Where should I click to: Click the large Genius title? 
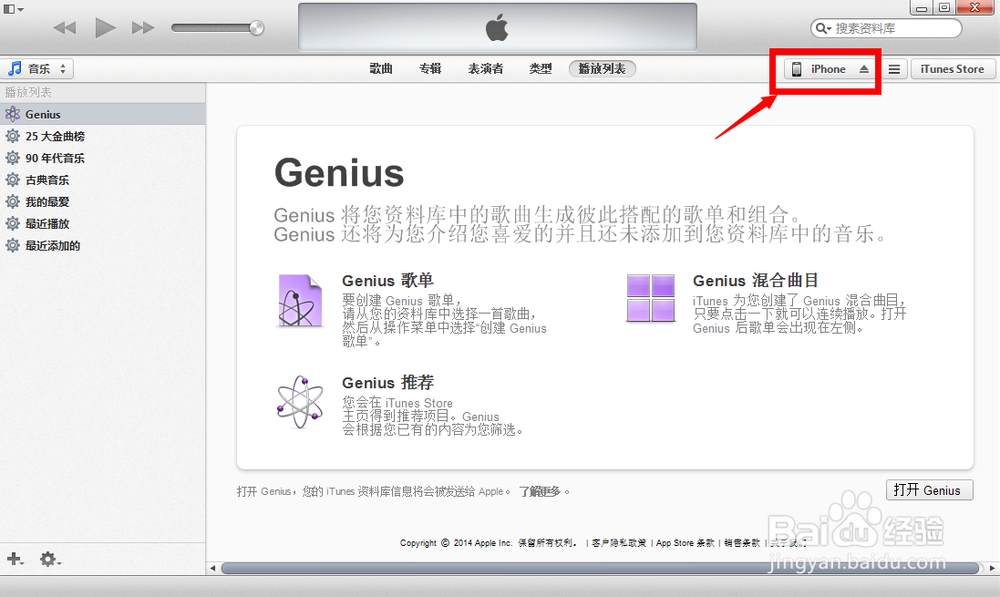coord(339,173)
